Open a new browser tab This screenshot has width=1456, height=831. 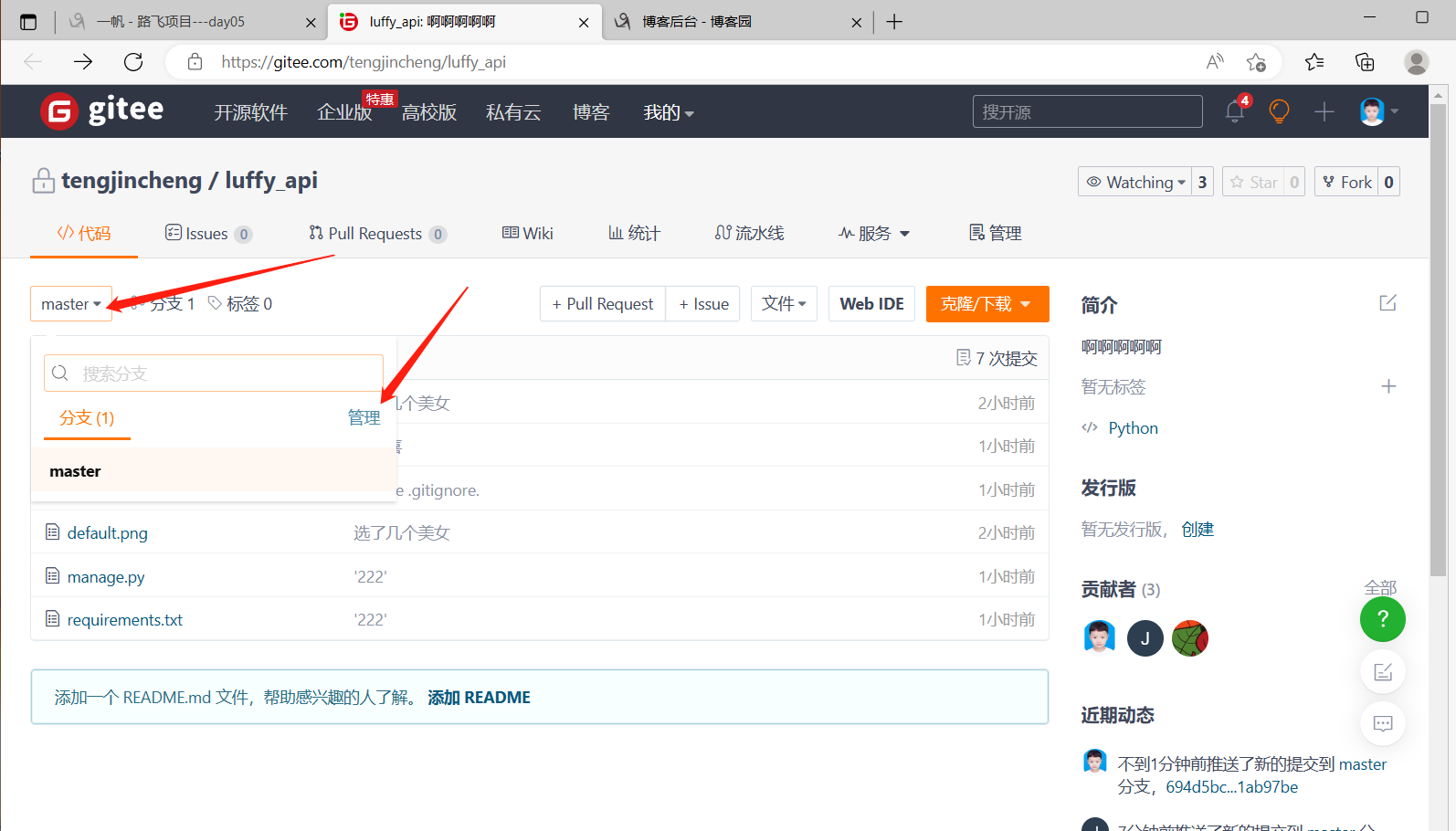coord(894,22)
